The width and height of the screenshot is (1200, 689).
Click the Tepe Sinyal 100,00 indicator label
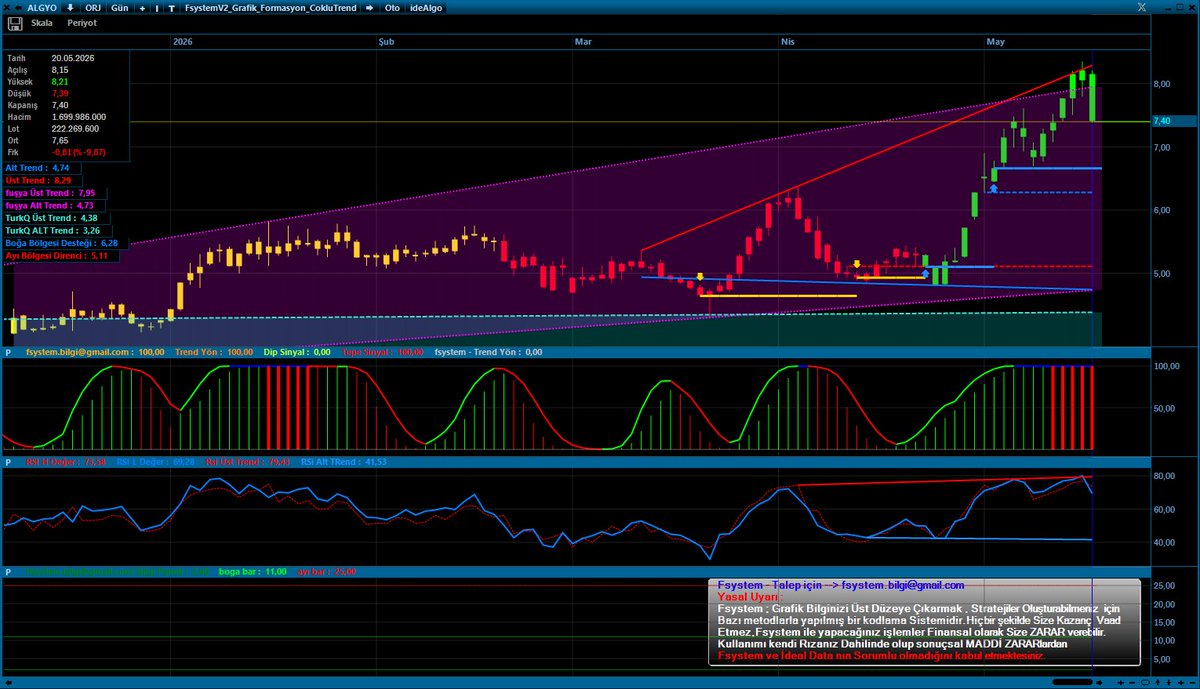(x=383, y=352)
